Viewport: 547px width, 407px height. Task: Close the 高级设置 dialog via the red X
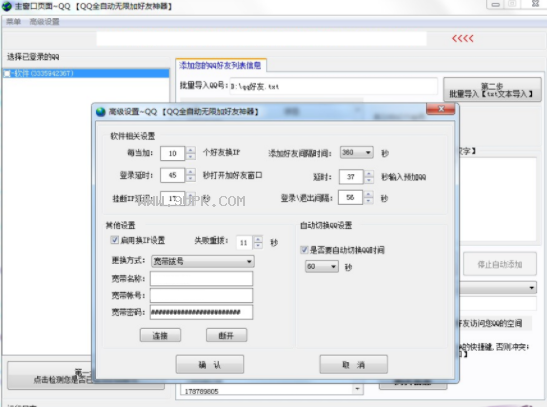tap(441, 109)
